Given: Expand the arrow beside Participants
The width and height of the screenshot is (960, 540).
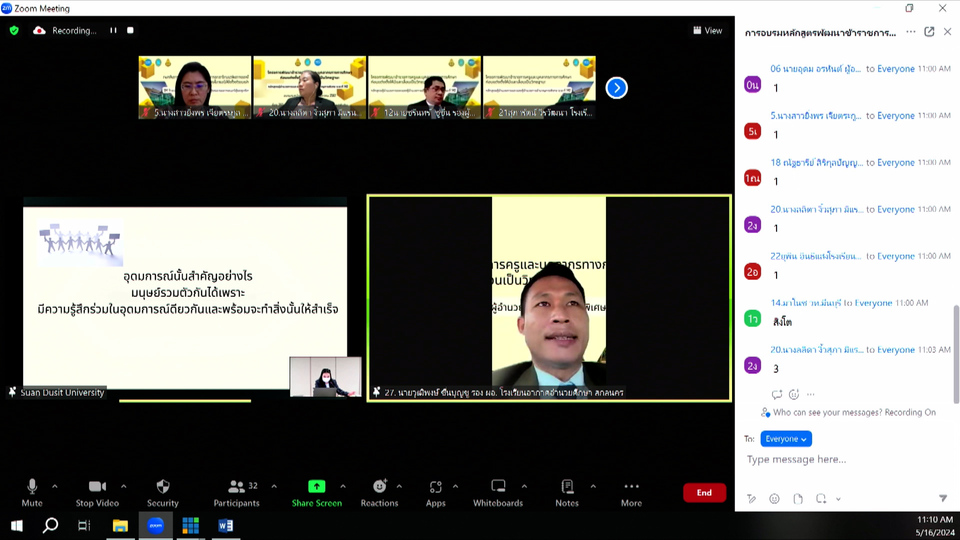Looking at the screenshot, I should [x=274, y=487].
